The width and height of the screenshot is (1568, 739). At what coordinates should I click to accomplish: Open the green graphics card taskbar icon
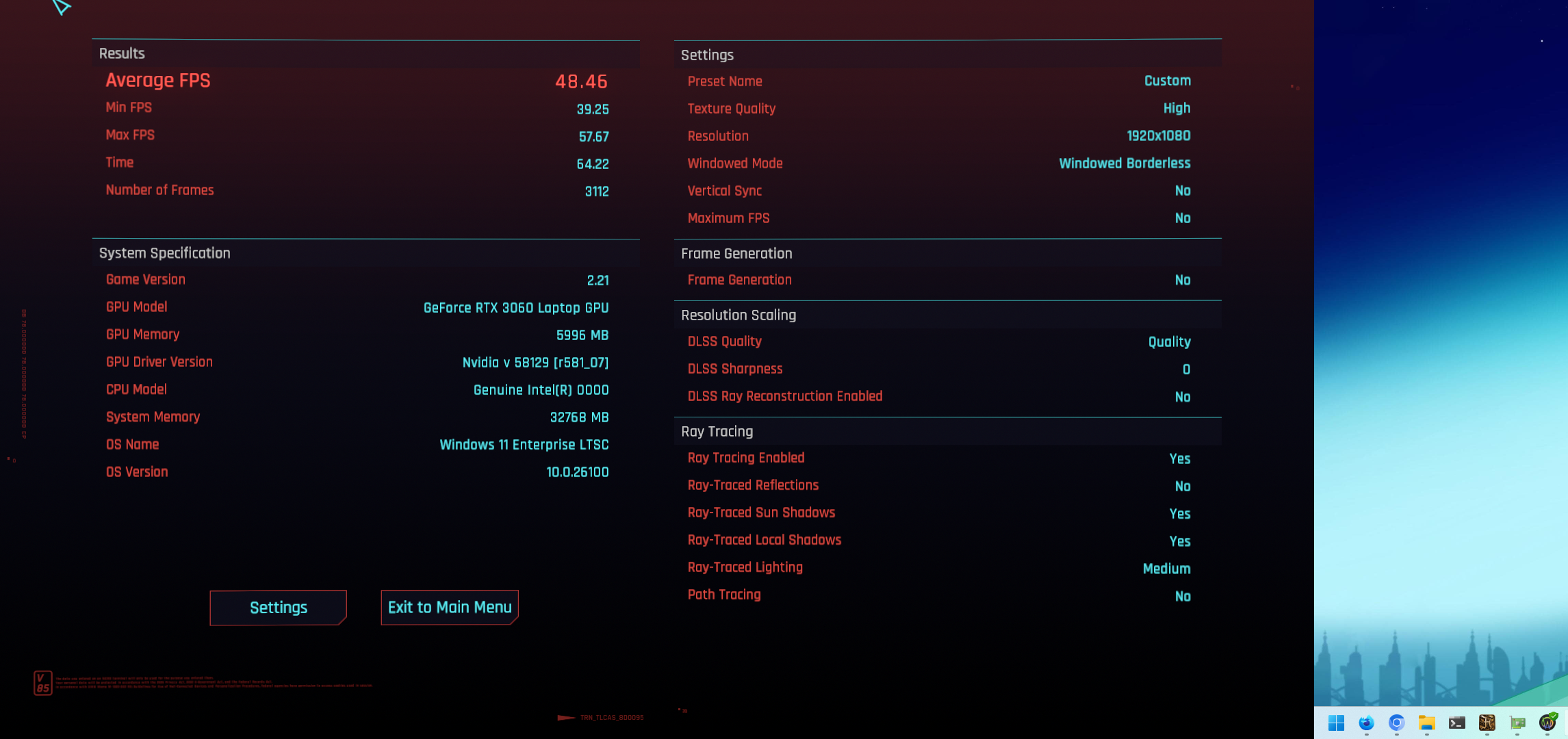[x=1517, y=723]
